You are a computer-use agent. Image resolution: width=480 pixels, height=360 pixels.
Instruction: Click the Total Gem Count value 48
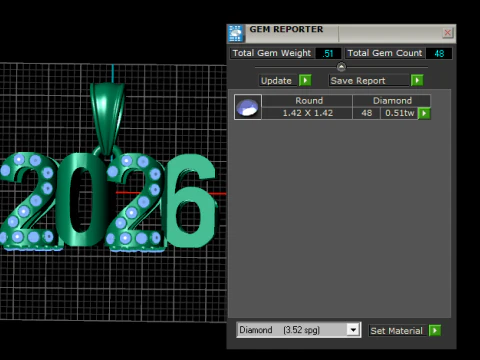(x=439, y=53)
